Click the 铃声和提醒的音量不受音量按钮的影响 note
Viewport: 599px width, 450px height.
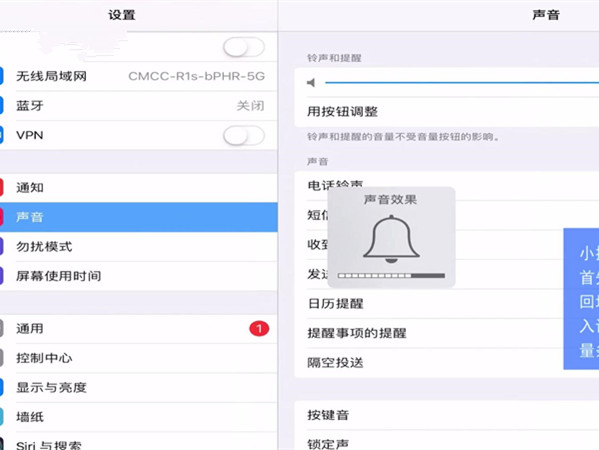[403, 137]
